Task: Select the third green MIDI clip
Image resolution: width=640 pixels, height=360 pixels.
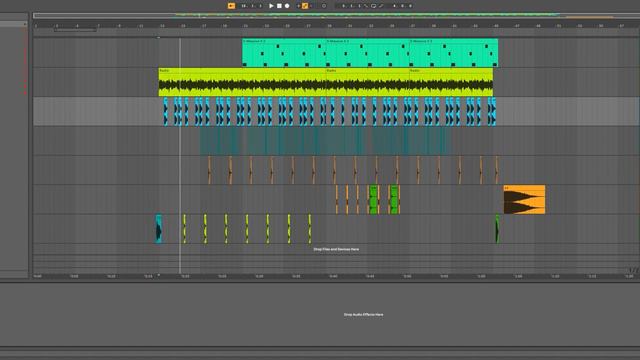Action: pyautogui.click(x=453, y=53)
